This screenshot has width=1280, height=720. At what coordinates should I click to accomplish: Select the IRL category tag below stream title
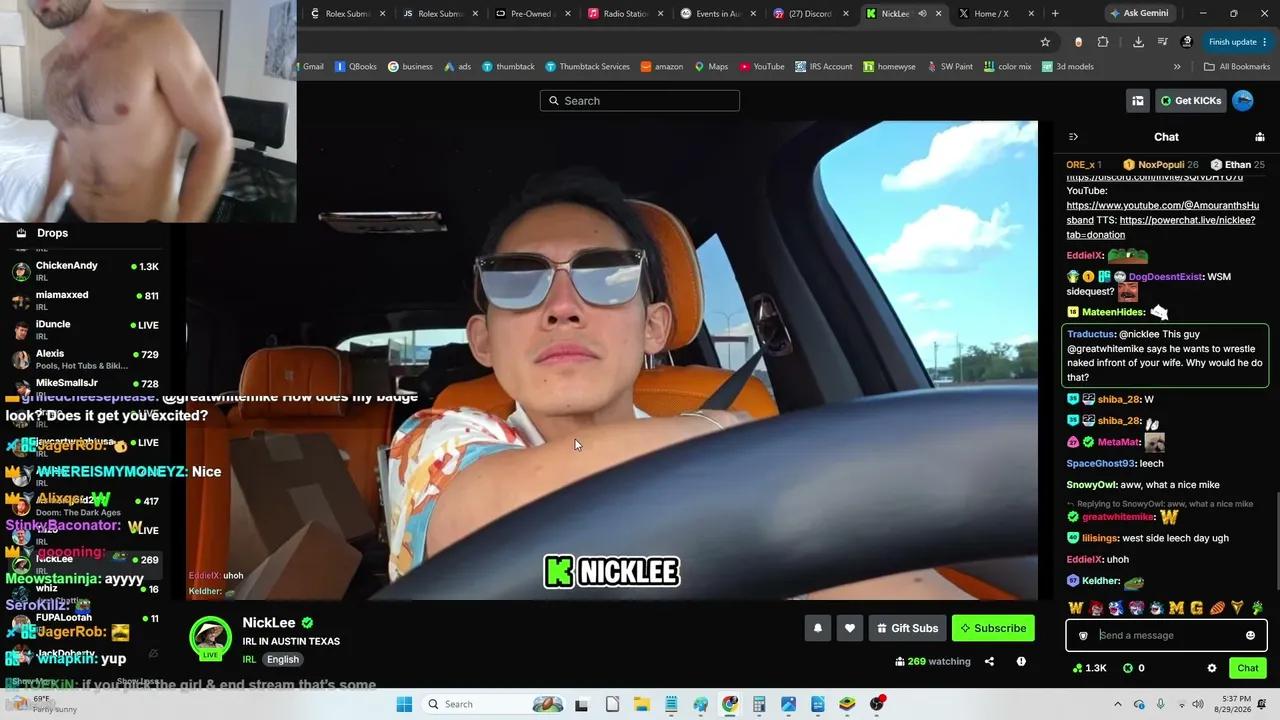pyautogui.click(x=249, y=659)
